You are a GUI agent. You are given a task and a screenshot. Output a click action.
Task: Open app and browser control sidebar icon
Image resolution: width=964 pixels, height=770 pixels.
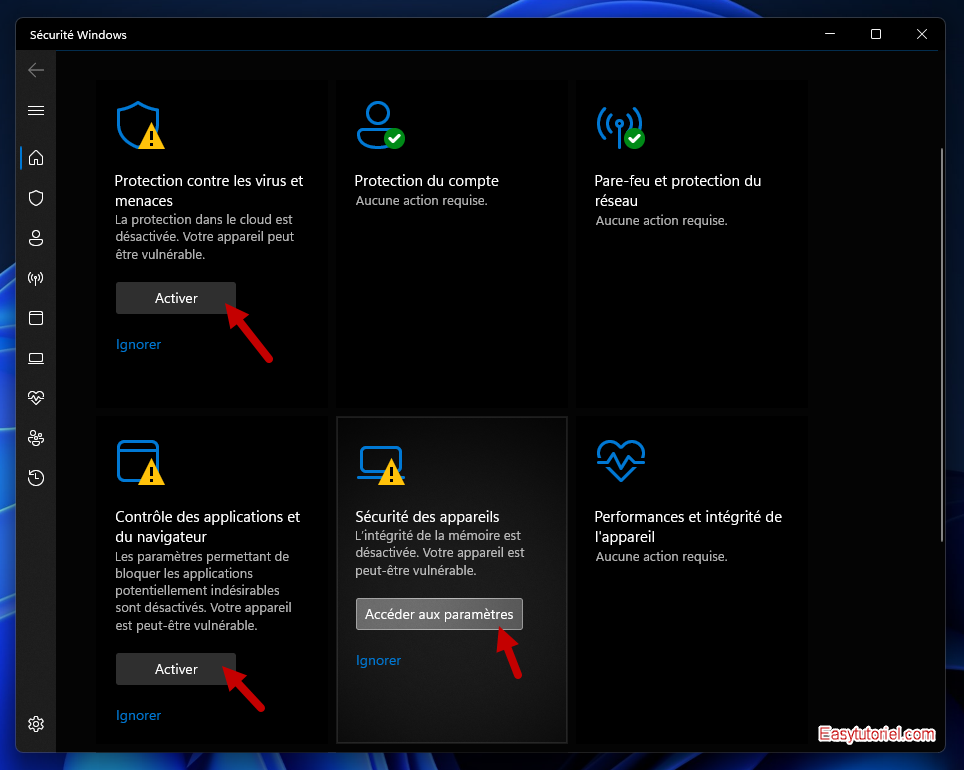tap(36, 318)
